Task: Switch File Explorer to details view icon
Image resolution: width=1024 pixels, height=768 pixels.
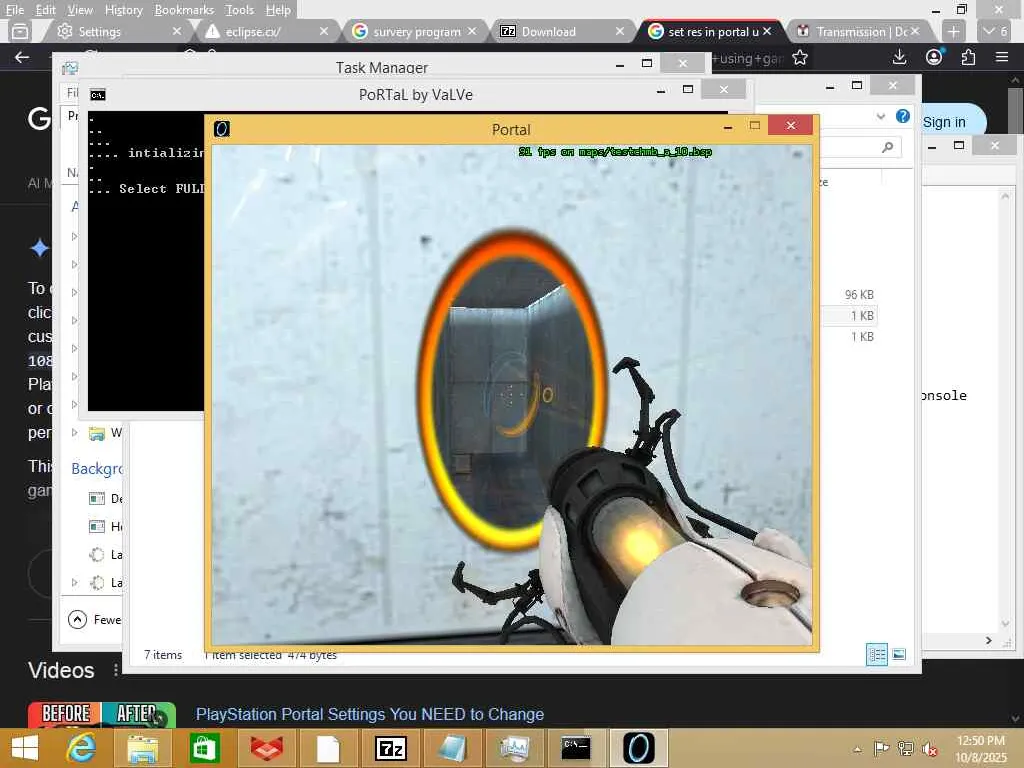Action: [x=876, y=654]
